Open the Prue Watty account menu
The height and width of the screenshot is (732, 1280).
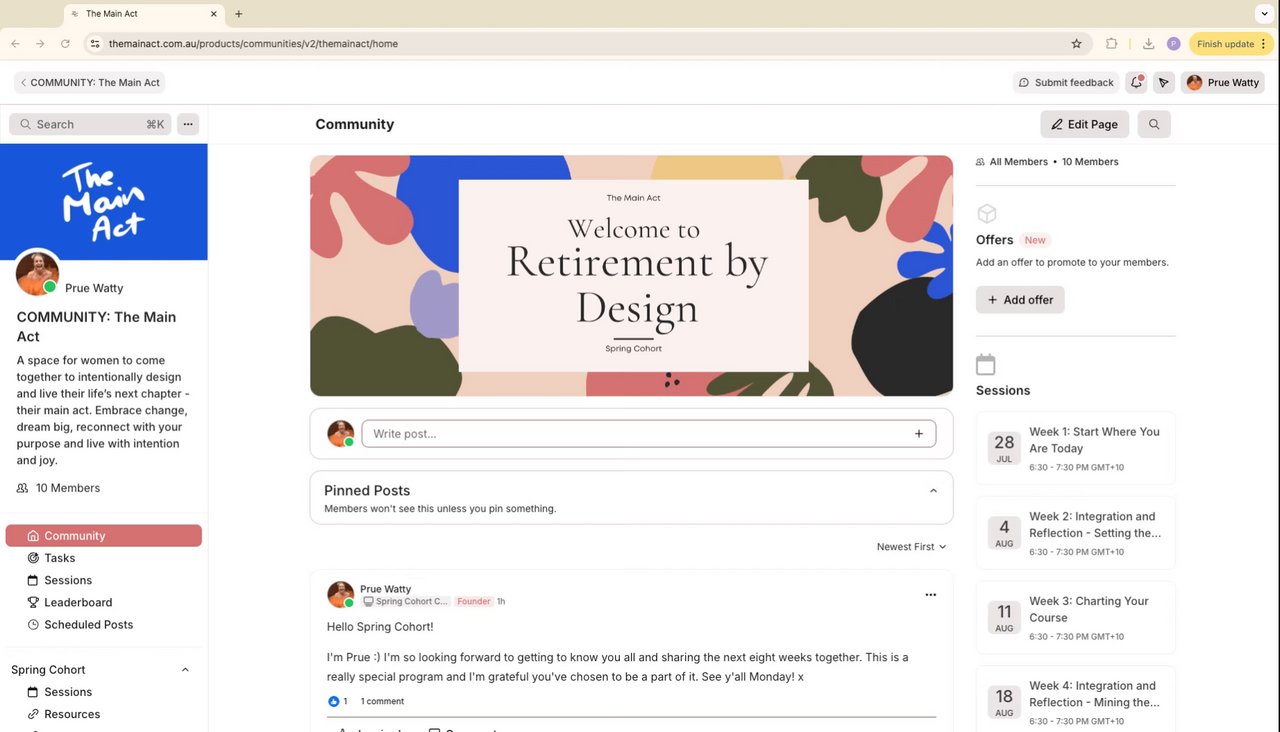[x=1223, y=83]
